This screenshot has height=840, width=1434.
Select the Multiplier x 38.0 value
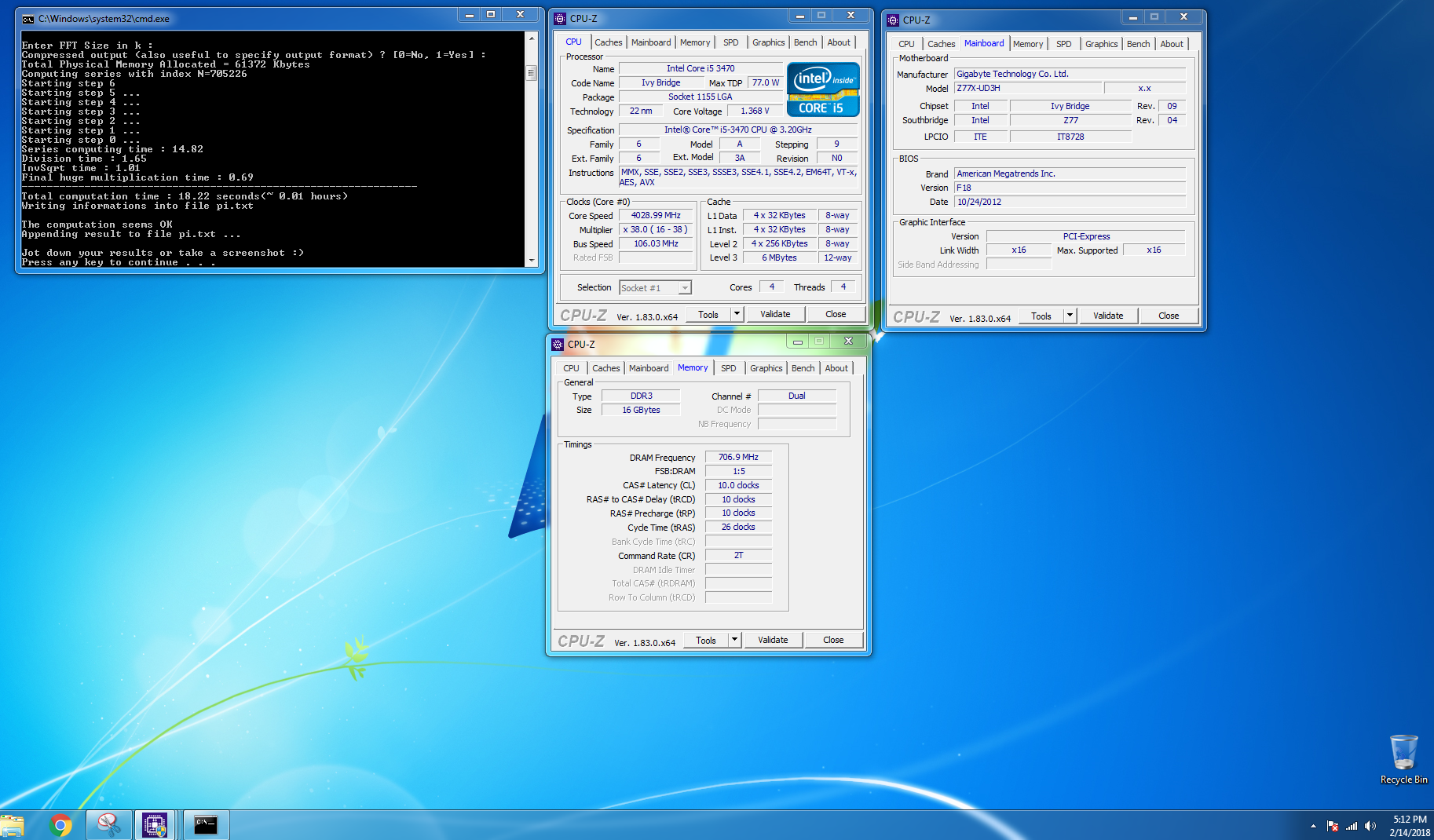point(656,229)
